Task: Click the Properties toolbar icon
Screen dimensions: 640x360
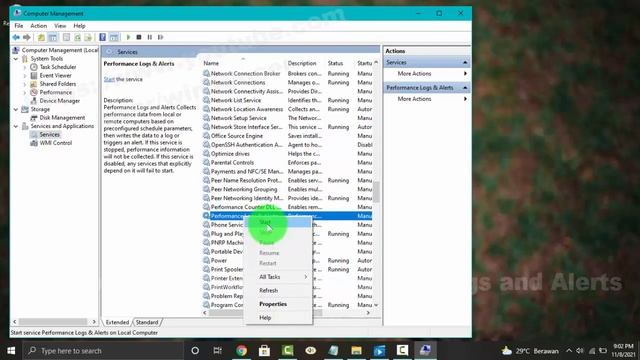Action: tap(66, 37)
